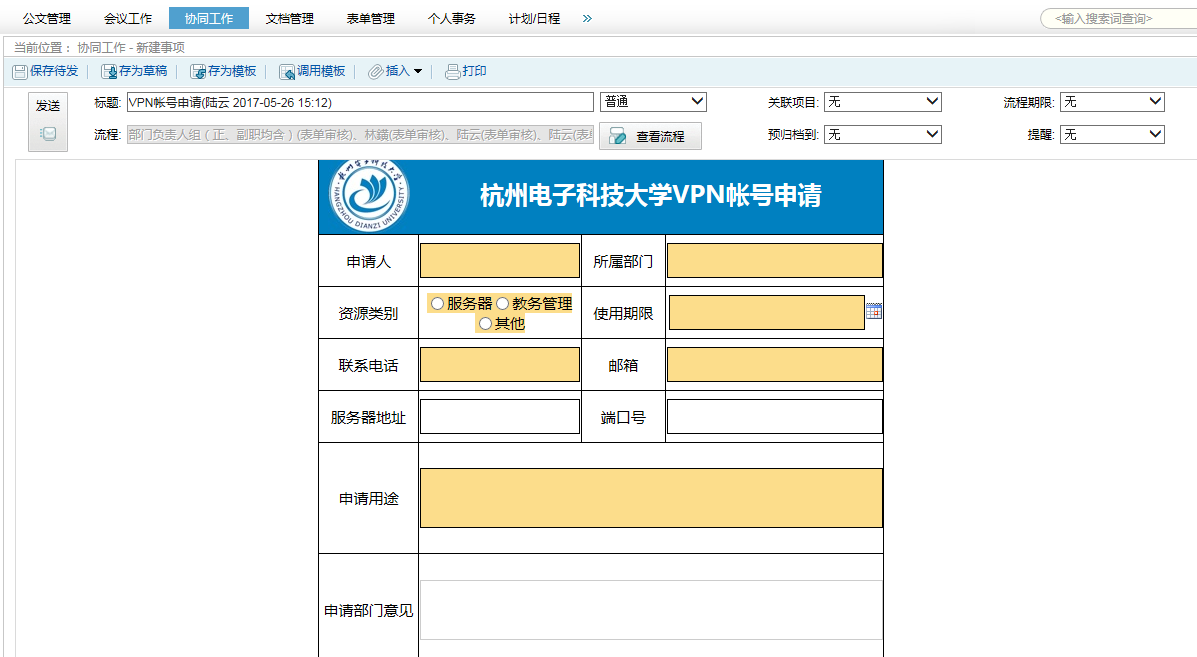Screen dimensions: 1197x657
Task: Click the 查看流程 flowchart icon
Action: coord(618,137)
